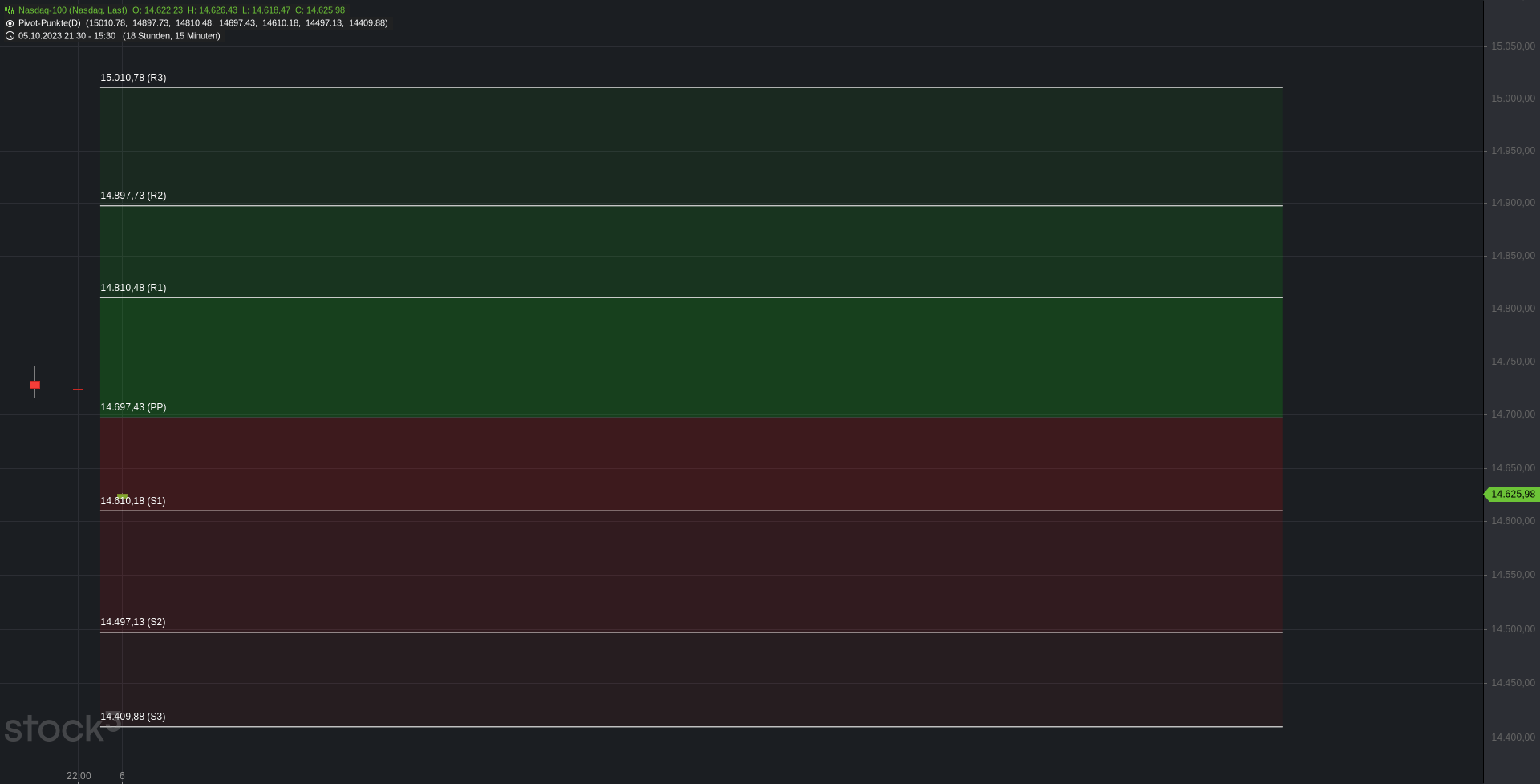Image resolution: width=1540 pixels, height=784 pixels.
Task: Select the 14.697,43 (PP) pivot label
Action: [133, 407]
